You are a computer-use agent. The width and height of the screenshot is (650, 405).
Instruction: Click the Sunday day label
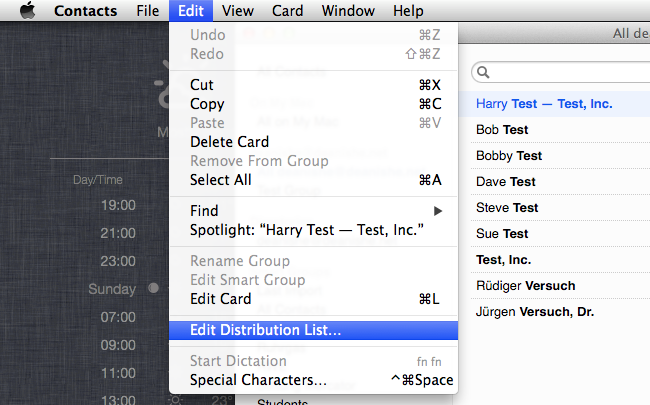pyautogui.click(x=112, y=289)
